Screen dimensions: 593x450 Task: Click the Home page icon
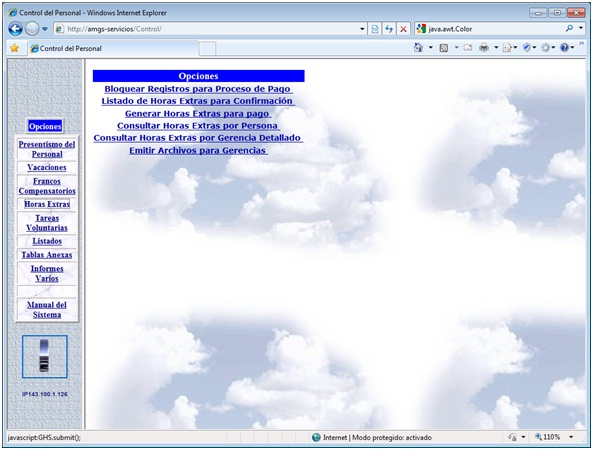point(418,48)
